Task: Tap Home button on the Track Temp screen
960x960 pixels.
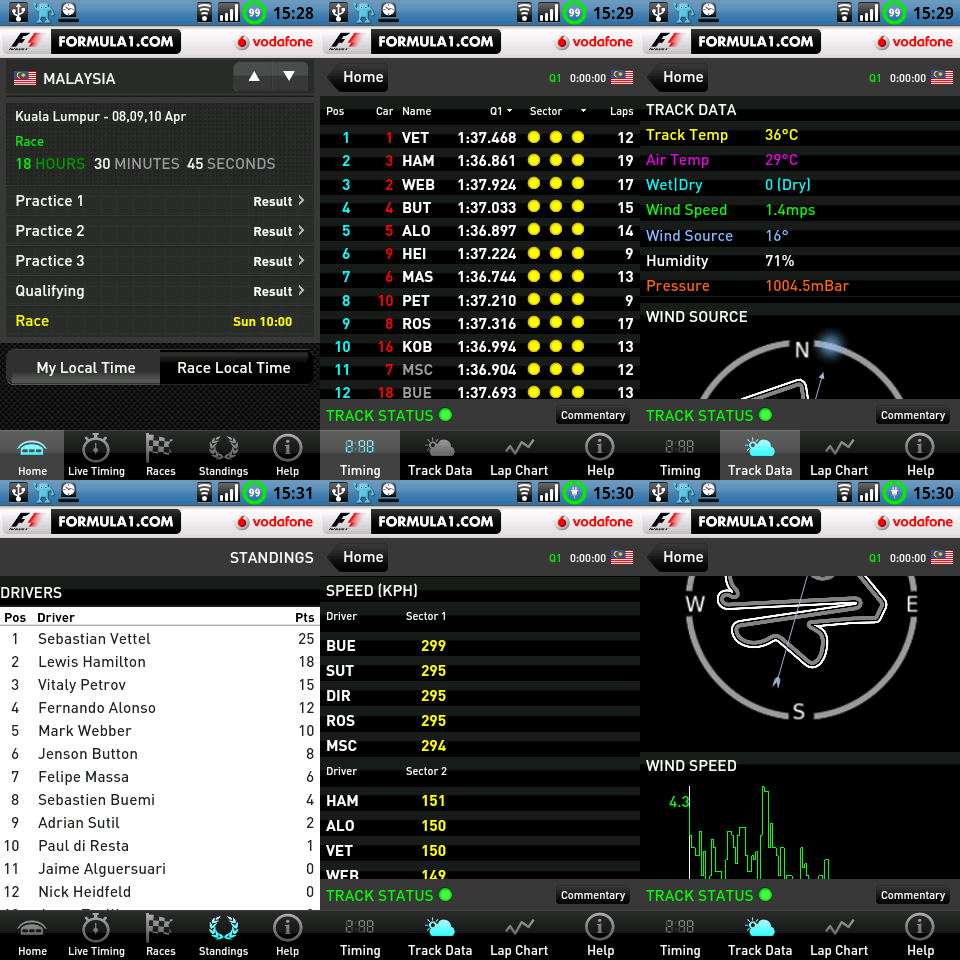Action: (x=678, y=77)
